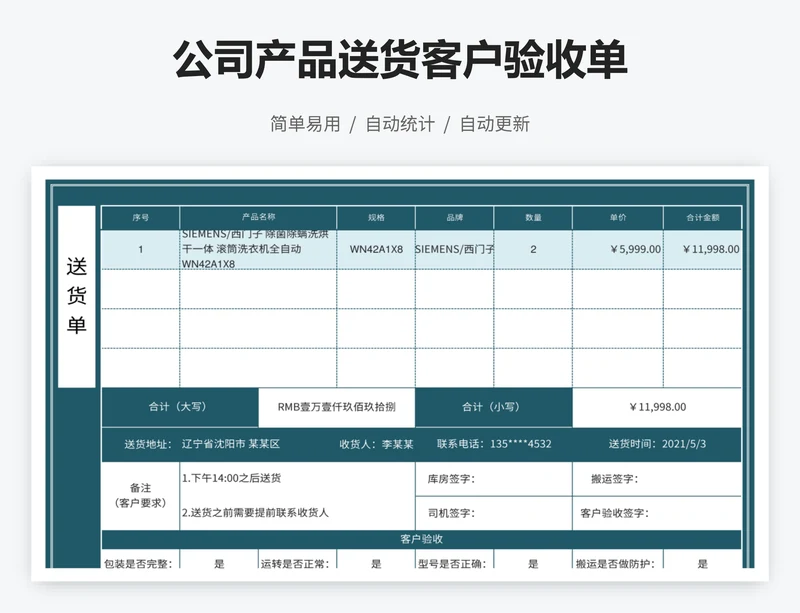Click the 合计金额 column header
This screenshot has height=613, width=800.
pos(703,218)
